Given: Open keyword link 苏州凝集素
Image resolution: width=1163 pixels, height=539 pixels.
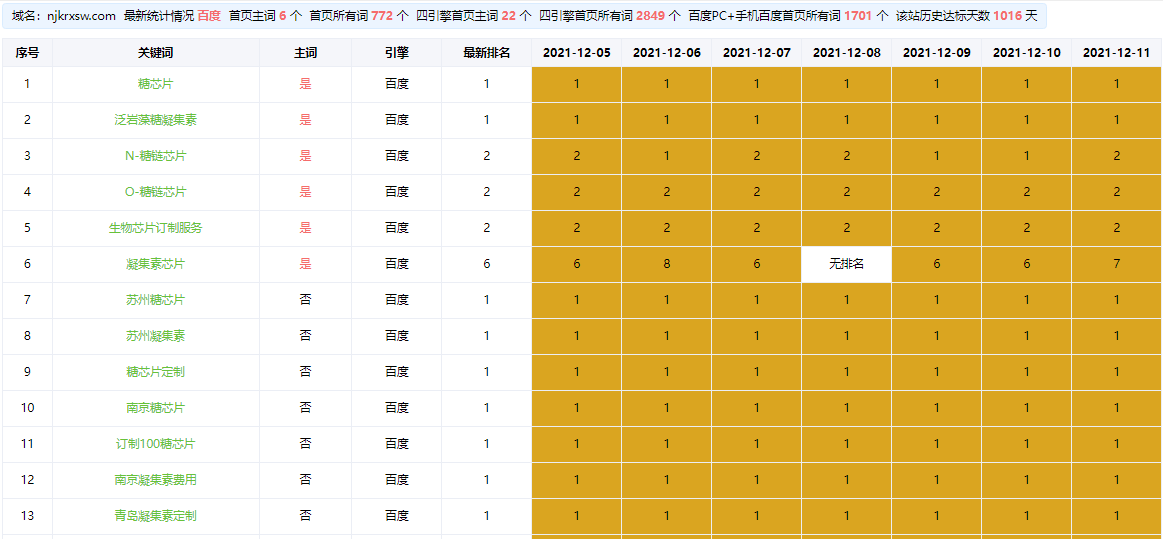Looking at the screenshot, I should coord(156,336).
